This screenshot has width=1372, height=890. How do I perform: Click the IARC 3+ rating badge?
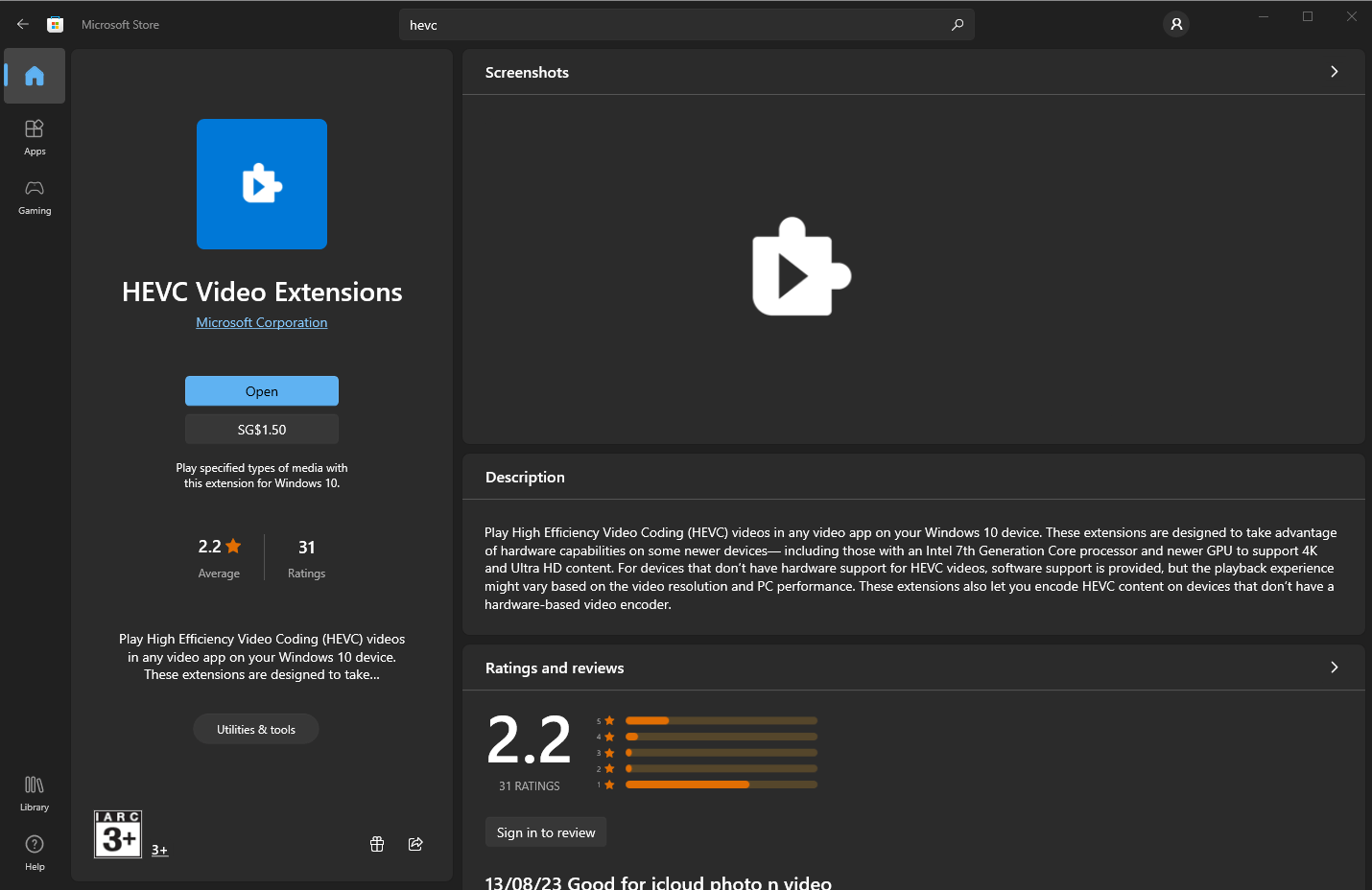[x=118, y=833]
